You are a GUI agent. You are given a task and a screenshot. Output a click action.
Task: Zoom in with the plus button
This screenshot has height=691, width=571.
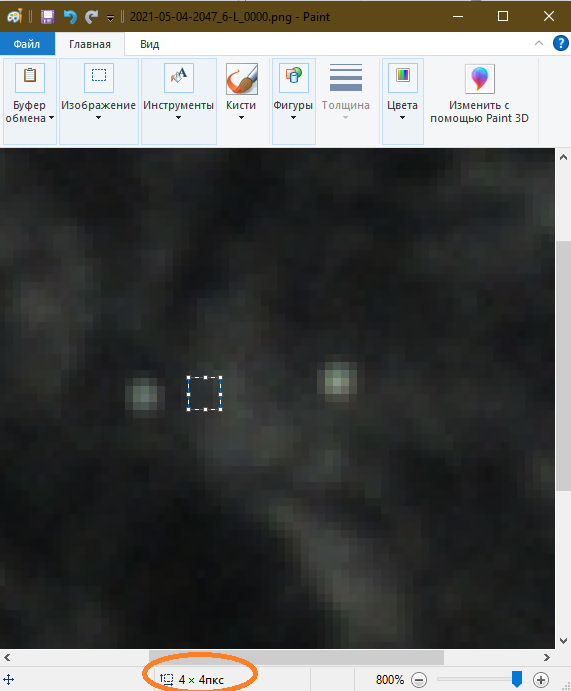pos(541,680)
